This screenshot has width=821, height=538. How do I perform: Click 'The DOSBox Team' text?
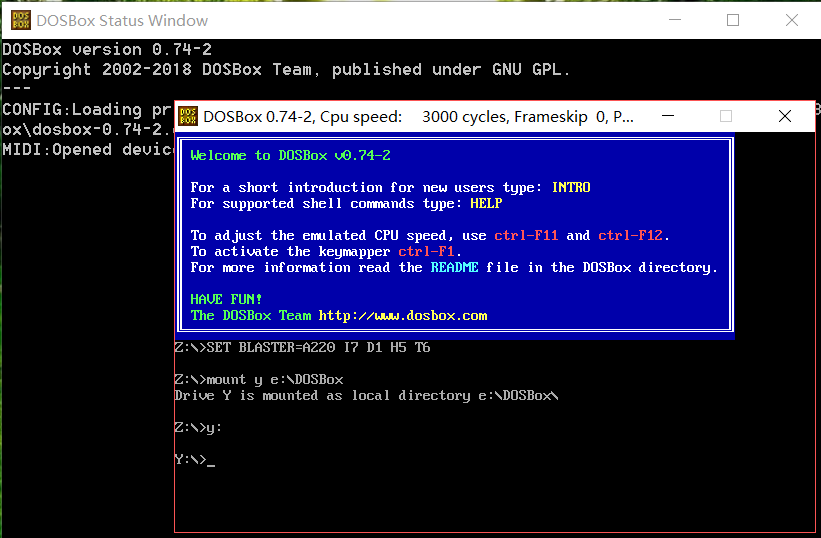tap(251, 316)
